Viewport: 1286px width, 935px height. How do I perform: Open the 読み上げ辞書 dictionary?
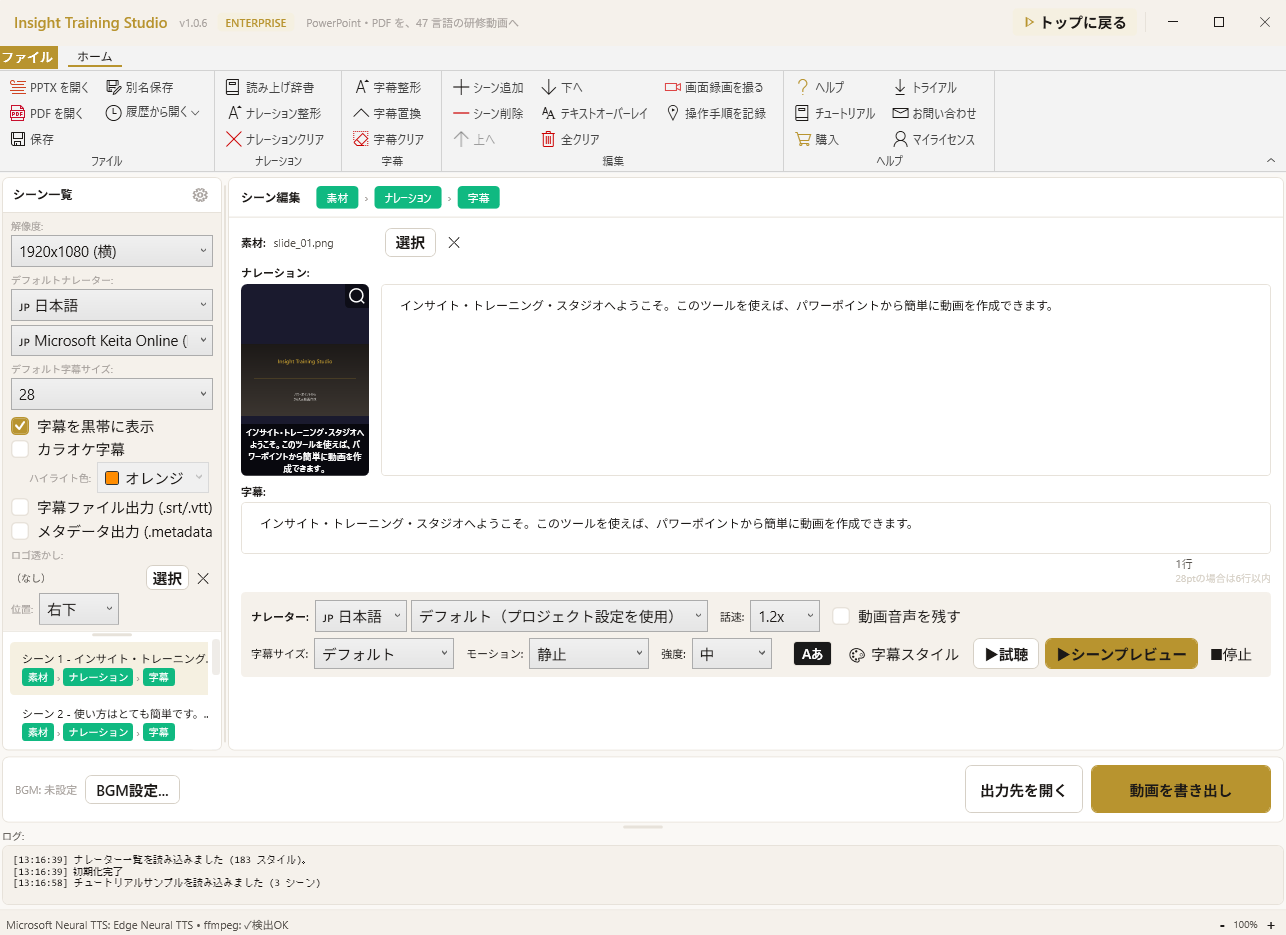tap(270, 87)
